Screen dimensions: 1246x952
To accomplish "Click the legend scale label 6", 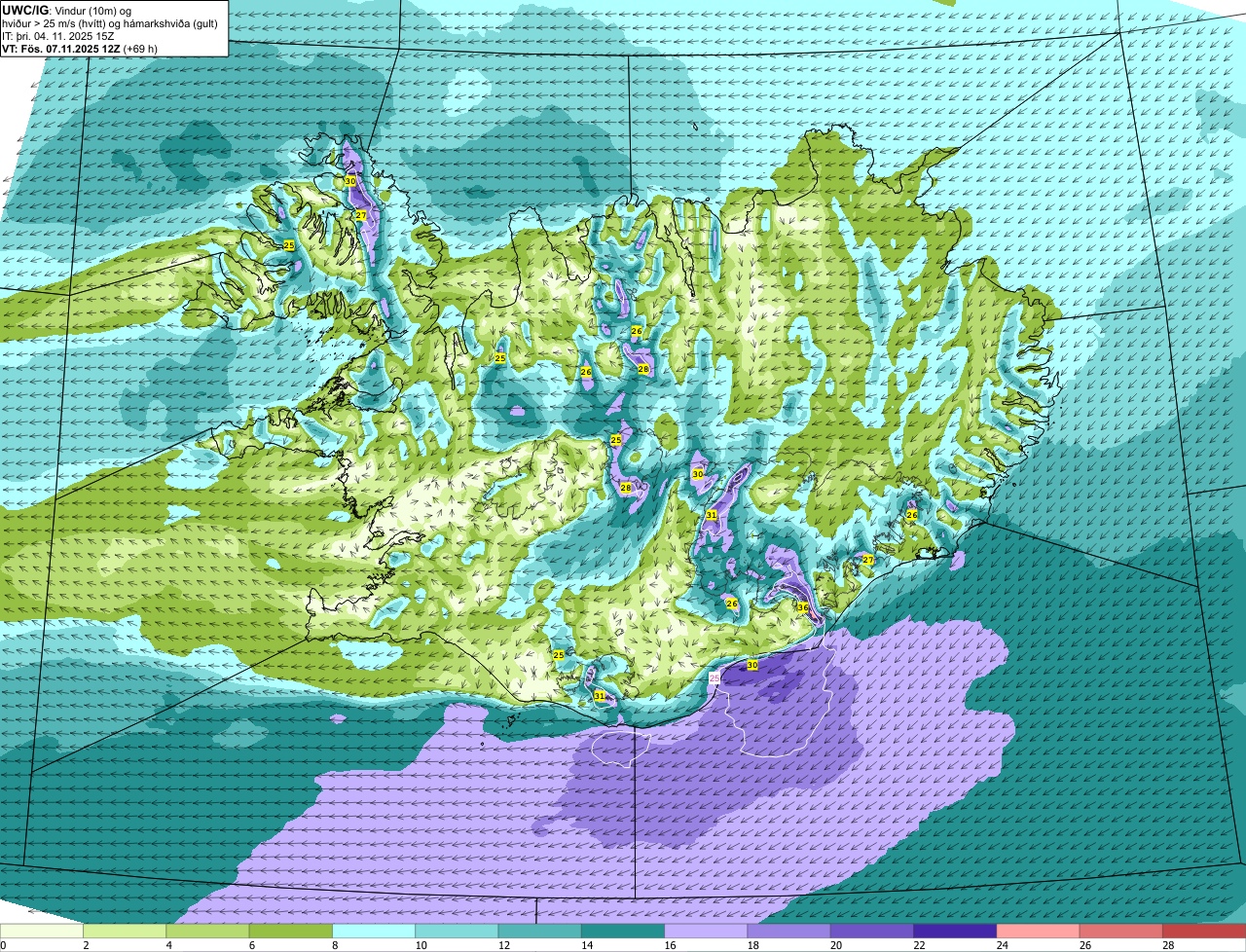I will coord(251,945).
